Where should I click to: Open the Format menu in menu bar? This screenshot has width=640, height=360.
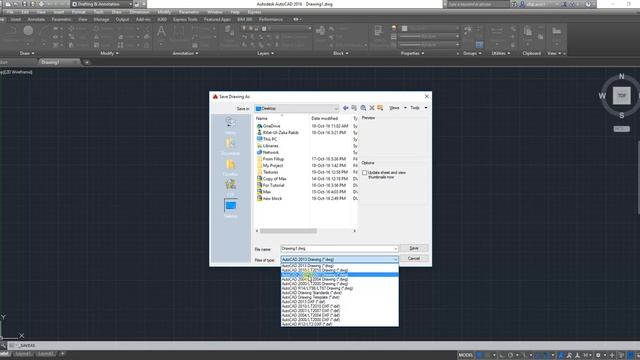click(x=78, y=12)
